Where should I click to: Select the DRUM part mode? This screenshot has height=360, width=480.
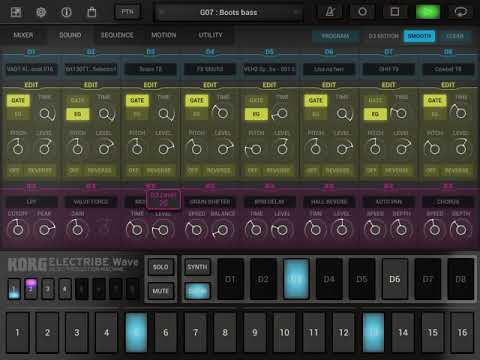tap(197, 291)
